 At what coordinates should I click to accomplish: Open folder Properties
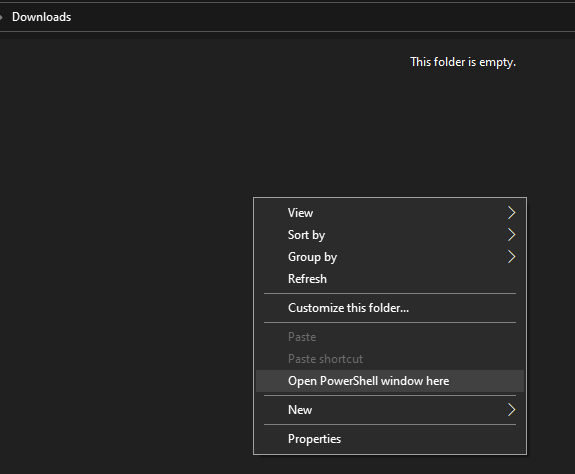click(x=390, y=439)
